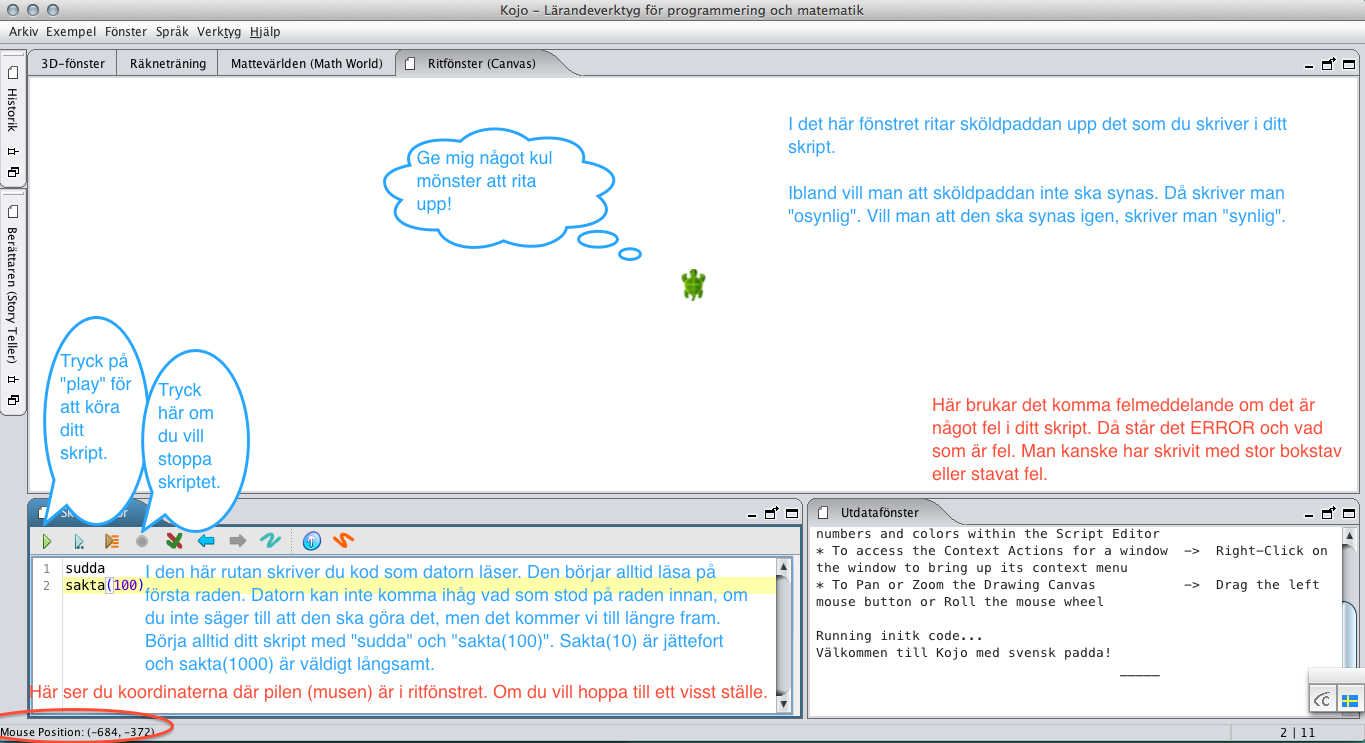Click the icon left of the Swedish flag
The image size is (1365, 743).
click(x=1323, y=700)
